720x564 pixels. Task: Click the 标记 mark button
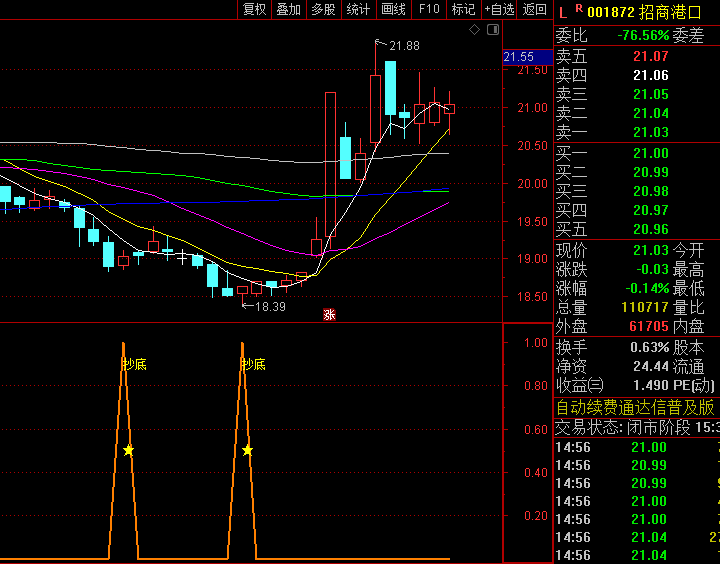[464, 9]
